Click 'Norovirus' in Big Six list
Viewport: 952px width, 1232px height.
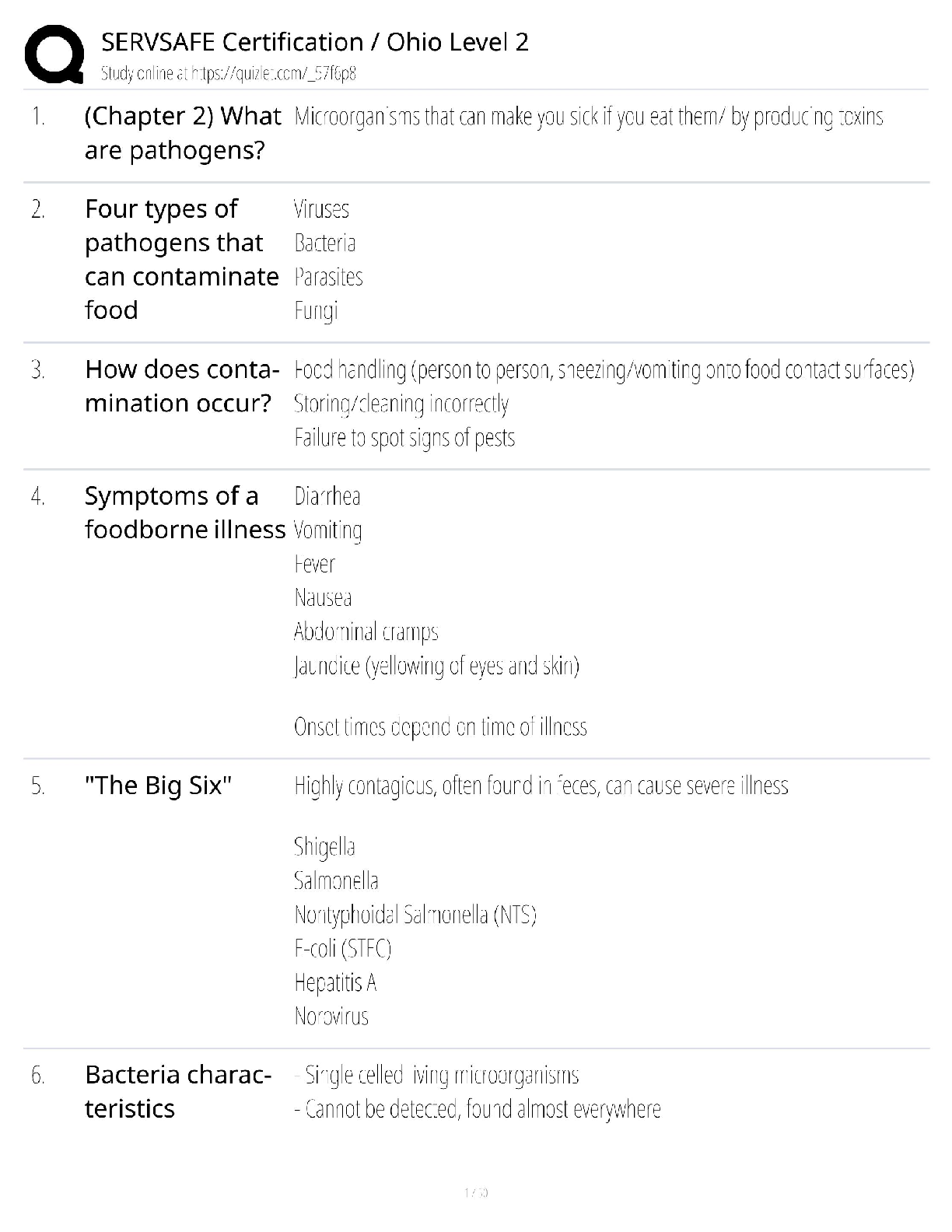point(331,1016)
